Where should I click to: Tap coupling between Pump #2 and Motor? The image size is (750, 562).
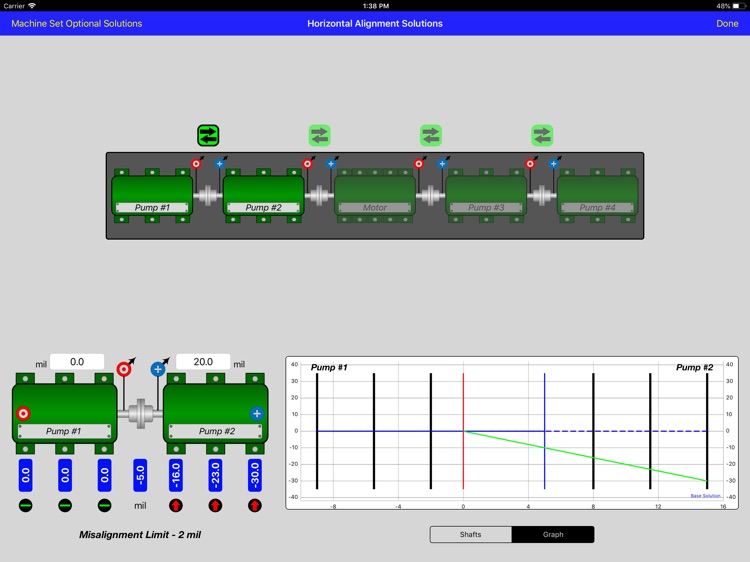(320, 196)
